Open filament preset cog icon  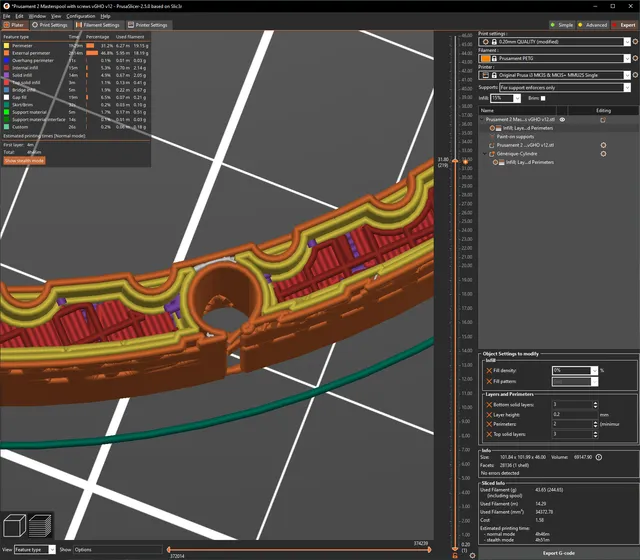[x=635, y=58]
